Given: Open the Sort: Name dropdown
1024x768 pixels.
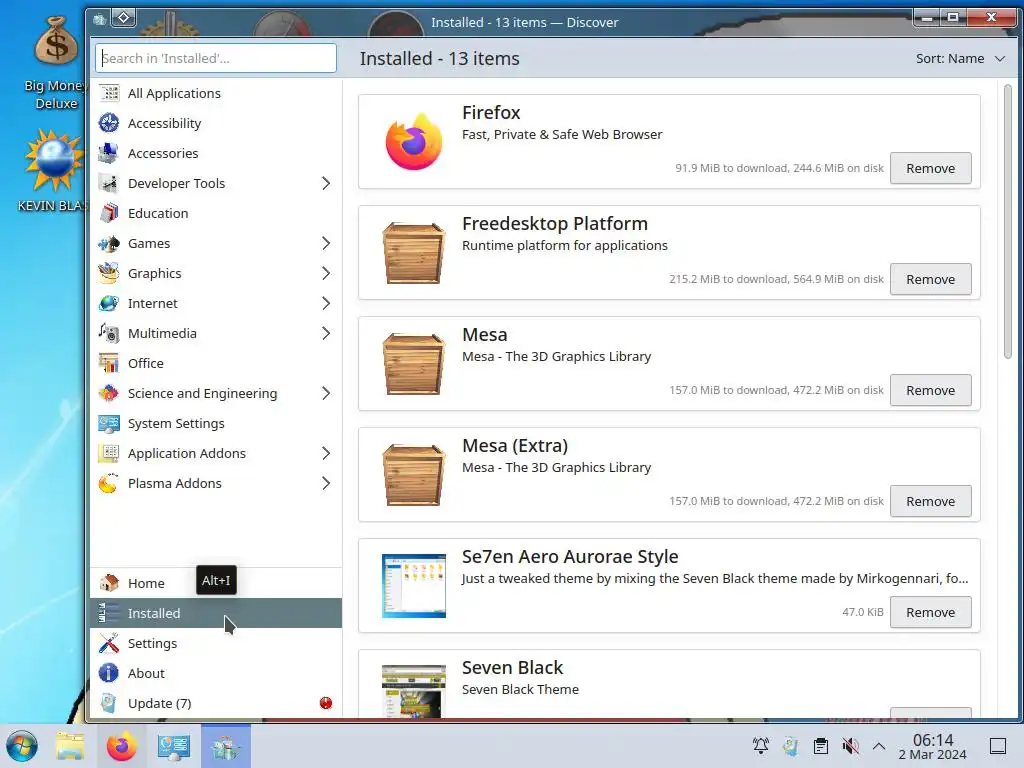Looking at the screenshot, I should point(960,59).
